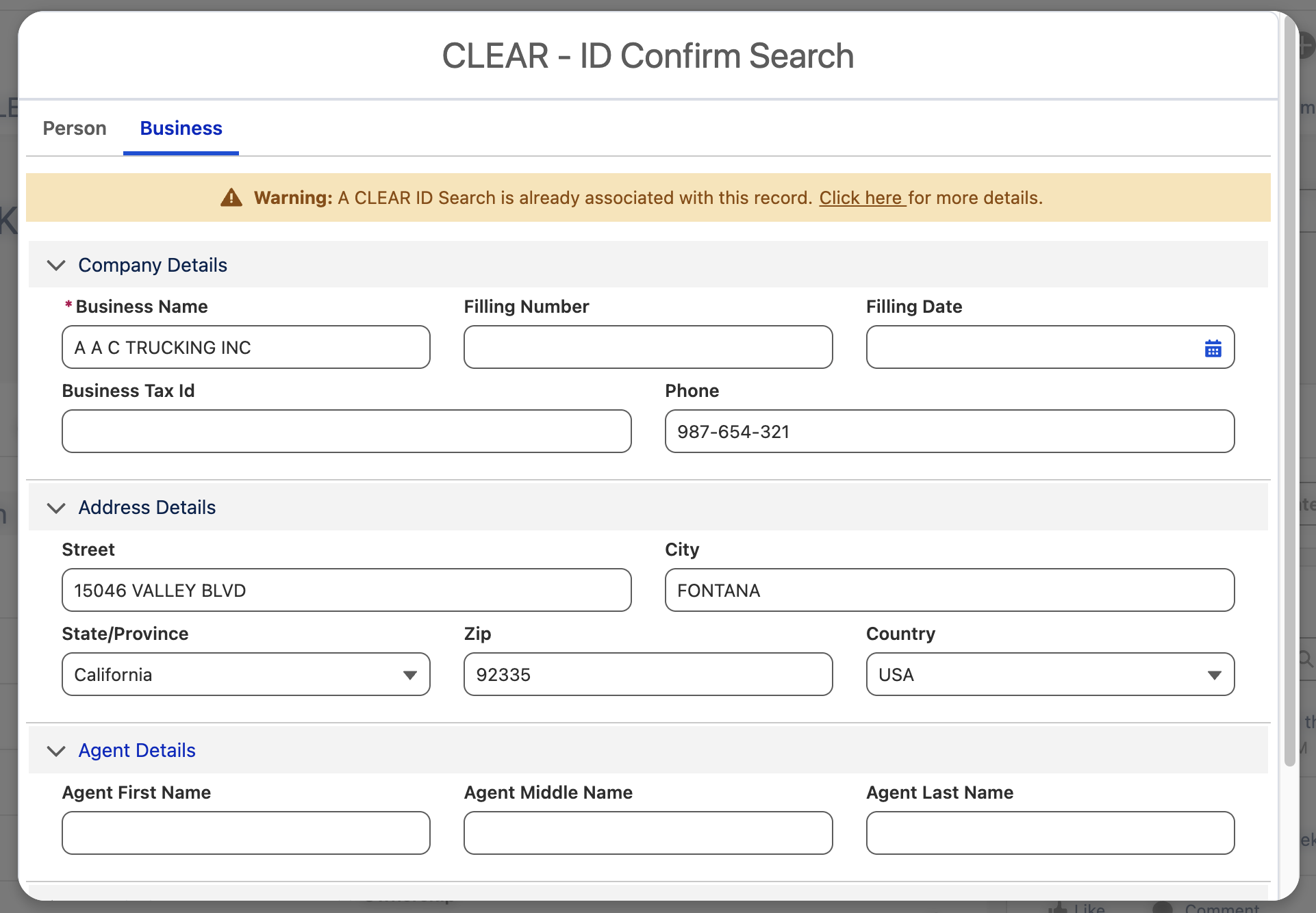Screen dimensions: 1316x913
Task: Click the warning triangle icon
Action: tap(231, 198)
